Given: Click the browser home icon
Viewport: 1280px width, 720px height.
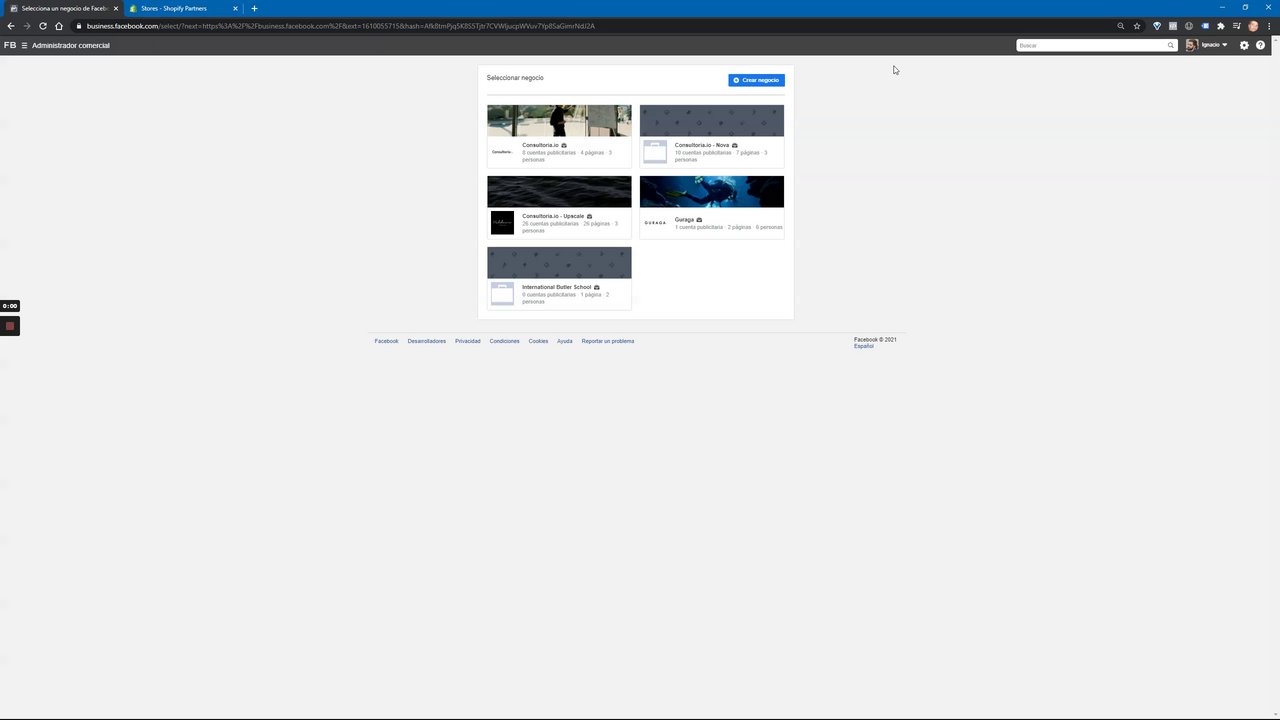Looking at the screenshot, I should 59,26.
